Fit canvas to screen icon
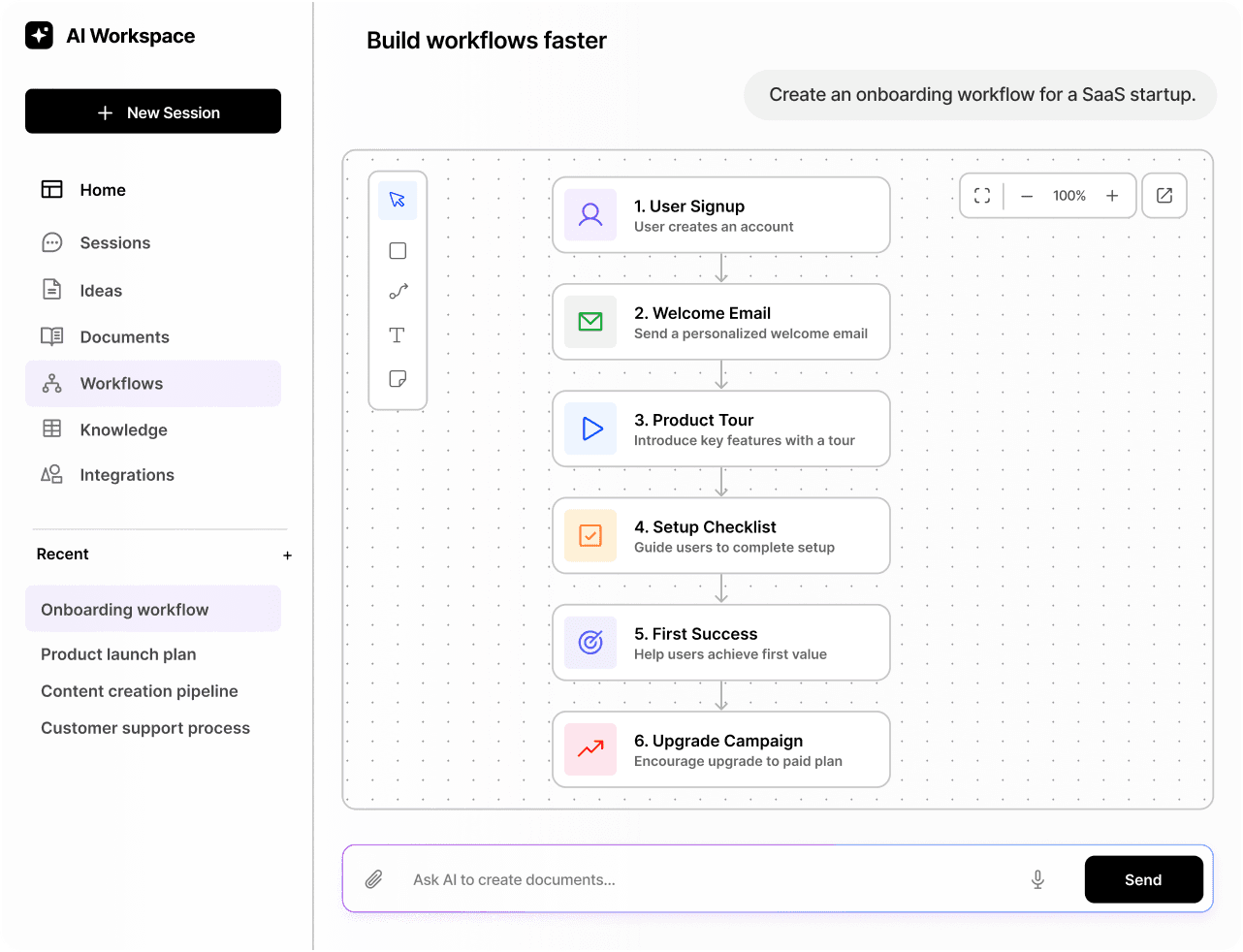The image size is (1243, 952). point(982,196)
